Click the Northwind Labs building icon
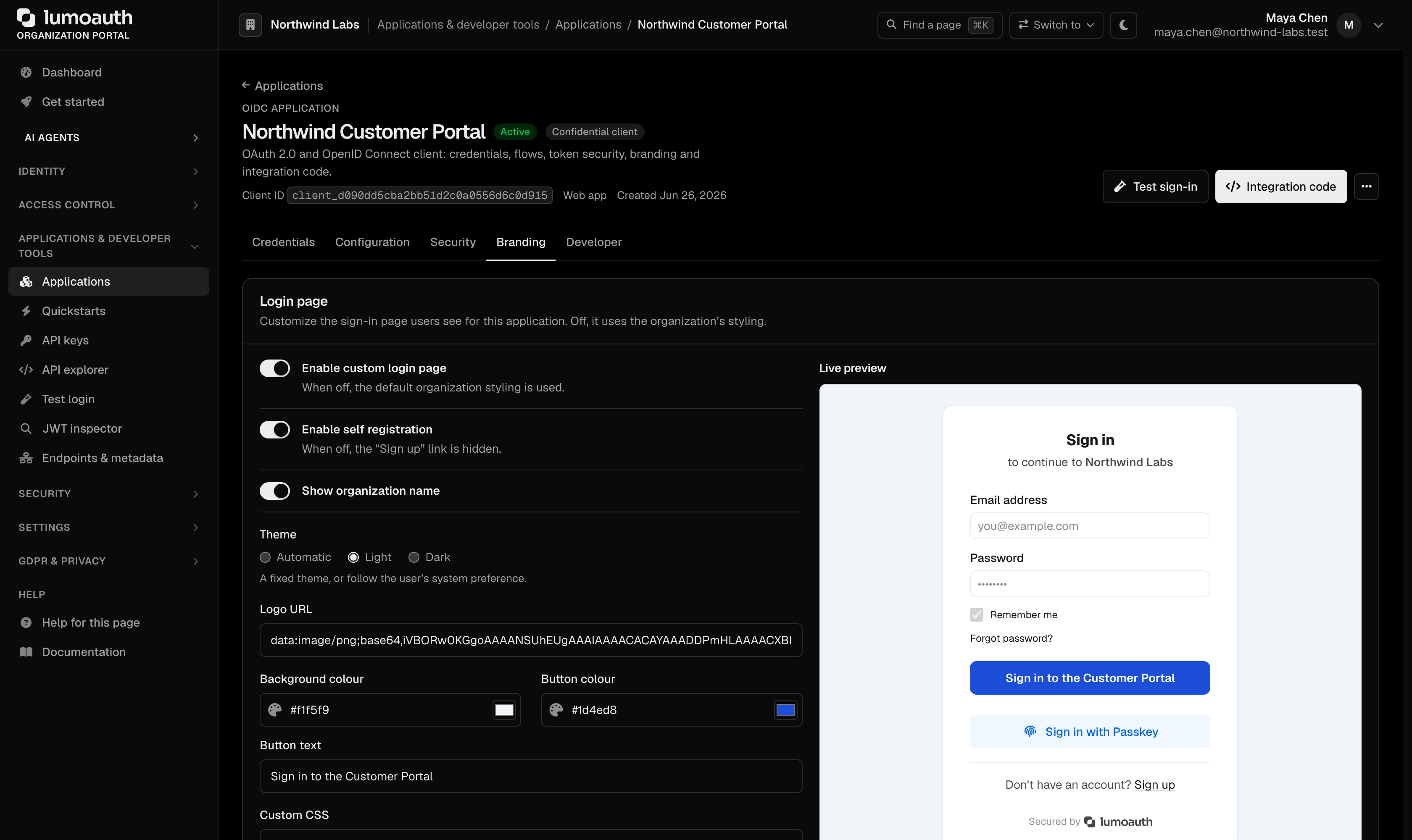Image resolution: width=1412 pixels, height=840 pixels. 250,25
